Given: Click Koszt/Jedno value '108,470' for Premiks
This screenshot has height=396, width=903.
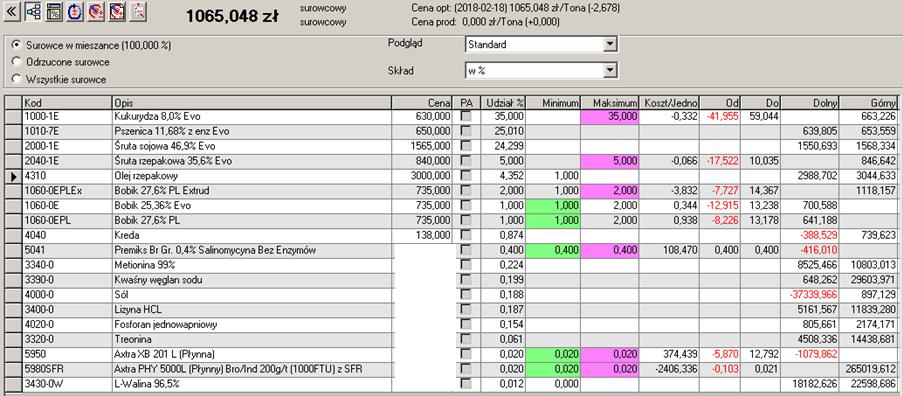Looking at the screenshot, I should point(669,250).
